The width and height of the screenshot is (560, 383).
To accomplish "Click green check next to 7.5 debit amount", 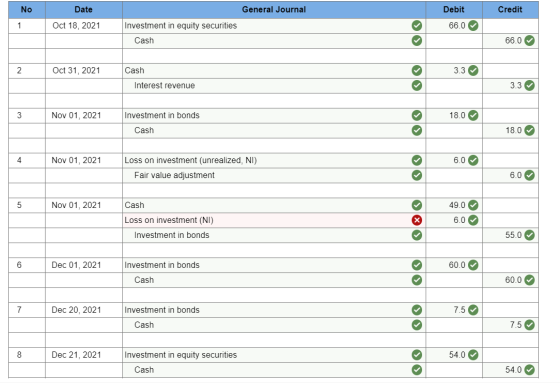I will point(473,310).
